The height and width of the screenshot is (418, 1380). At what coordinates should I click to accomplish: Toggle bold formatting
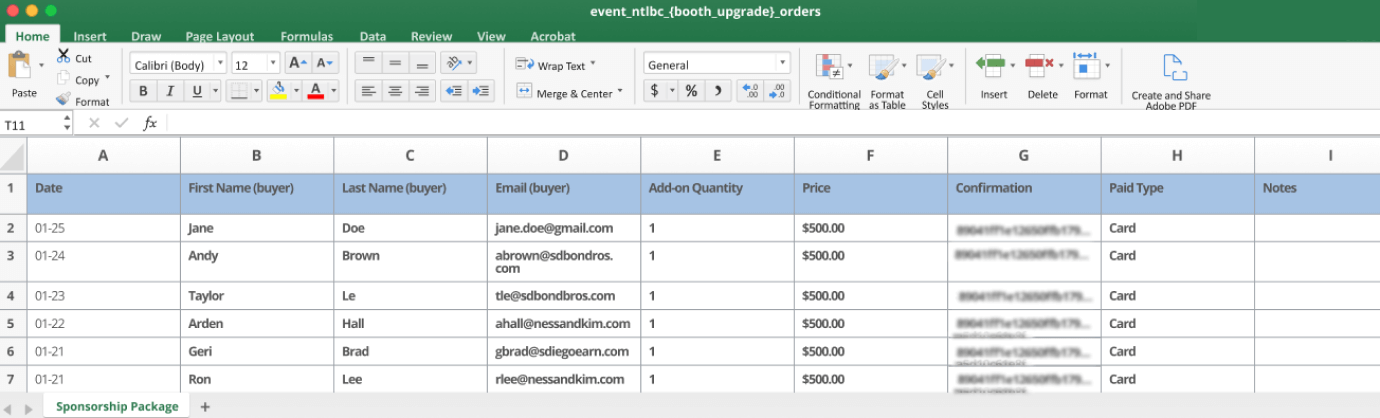click(144, 91)
